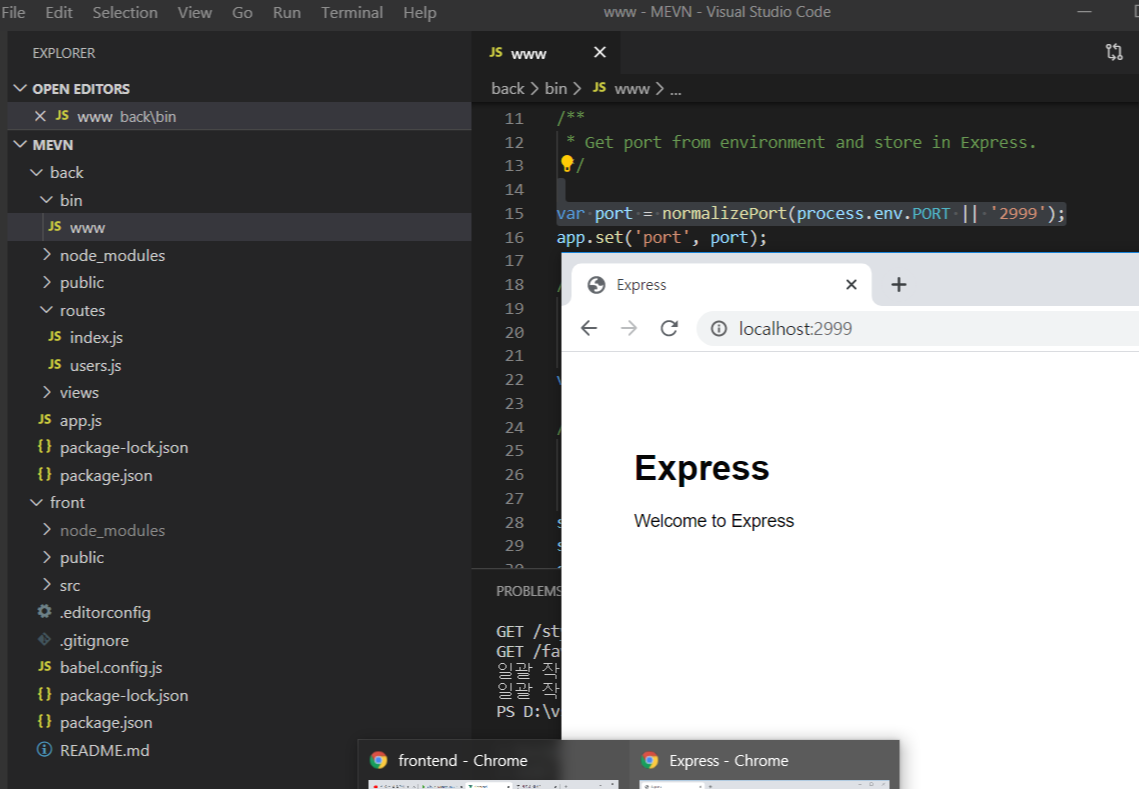Switch to the PROBLEMS panel tab
This screenshot has height=789, width=1139.
(528, 591)
